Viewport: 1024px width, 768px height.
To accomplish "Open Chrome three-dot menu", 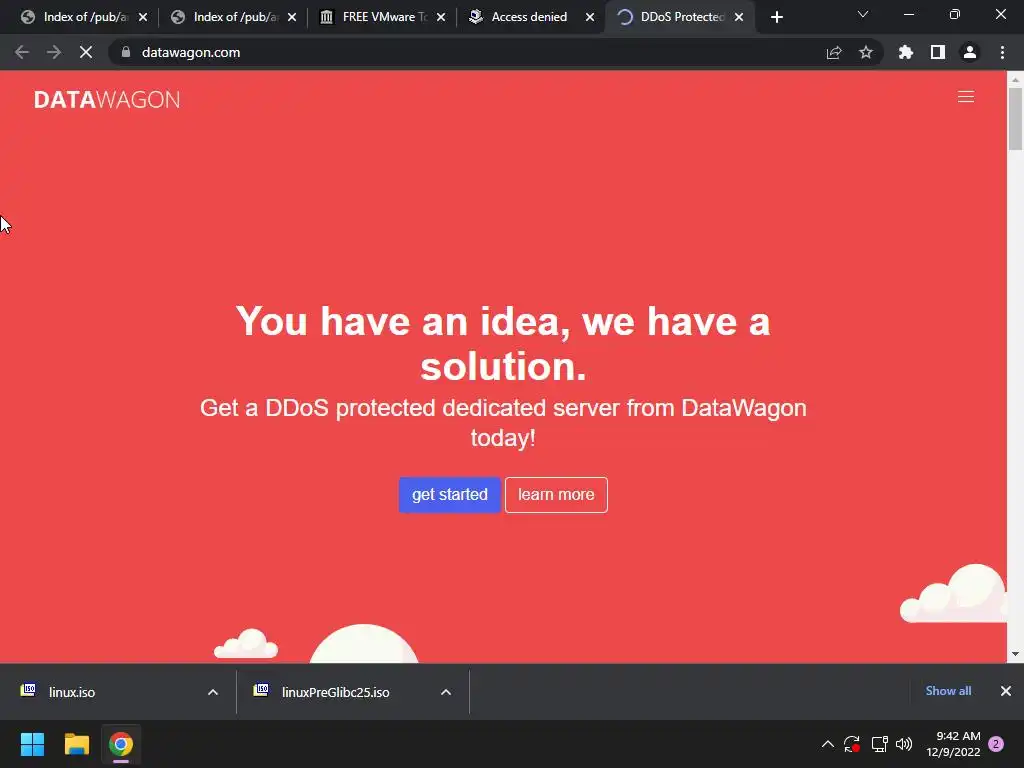I will (x=1002, y=52).
